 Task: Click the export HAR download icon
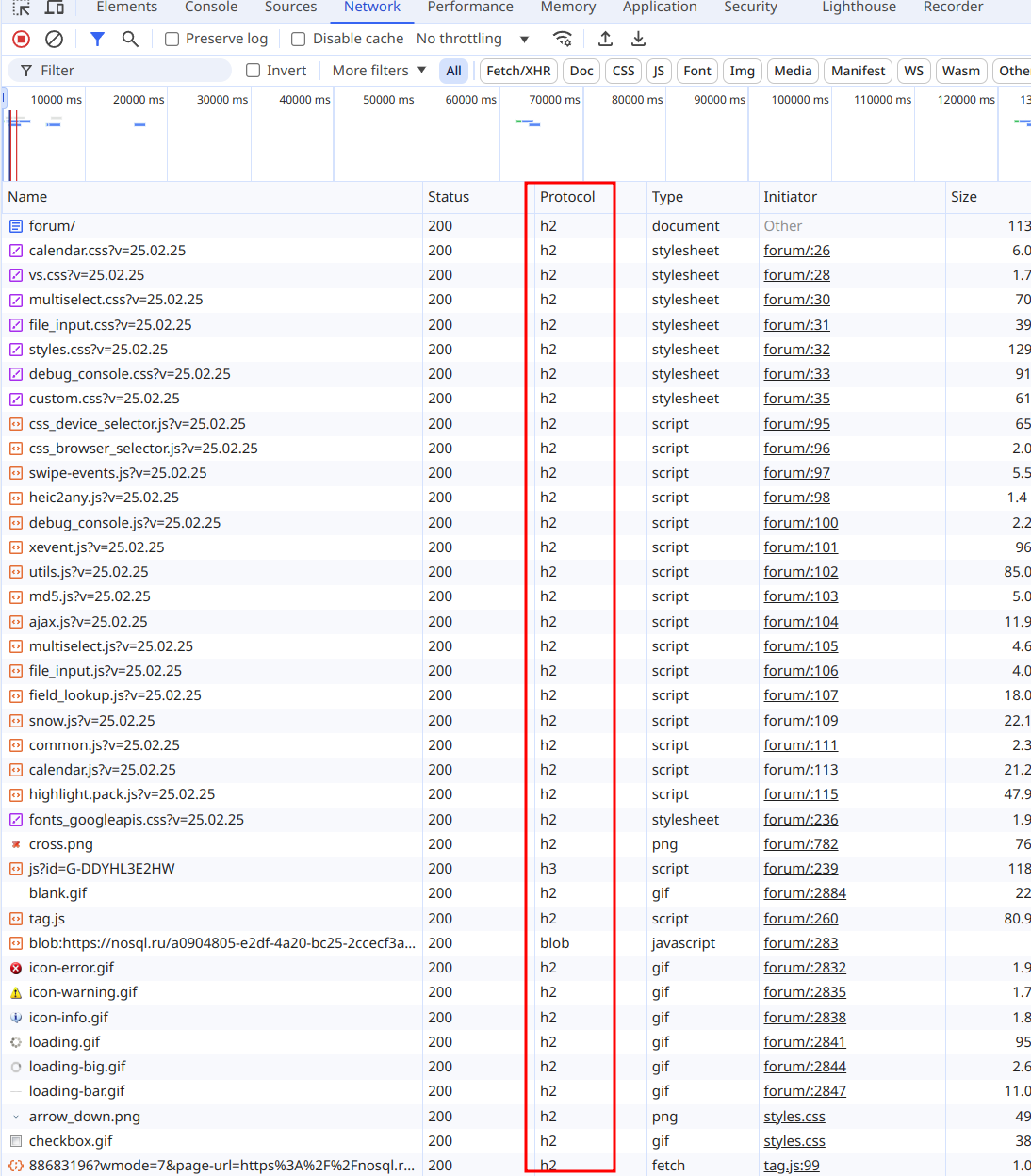tap(638, 39)
